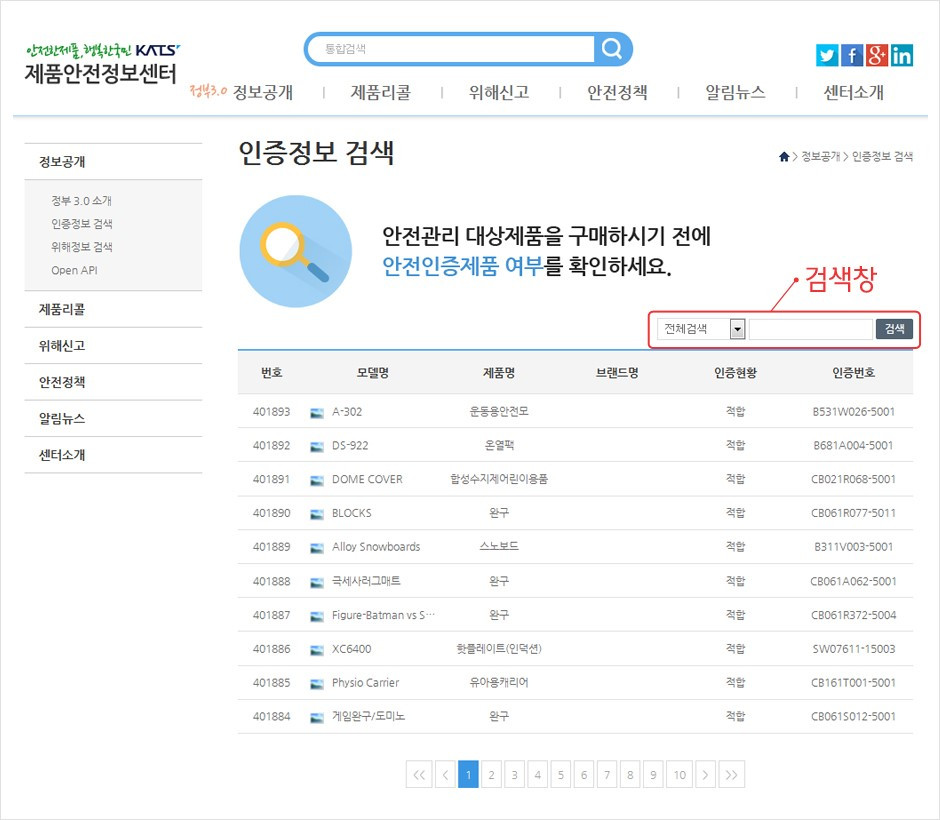This screenshot has height=820, width=940.
Task: Select 제품리콜 in left sidebar
Action: (62, 309)
